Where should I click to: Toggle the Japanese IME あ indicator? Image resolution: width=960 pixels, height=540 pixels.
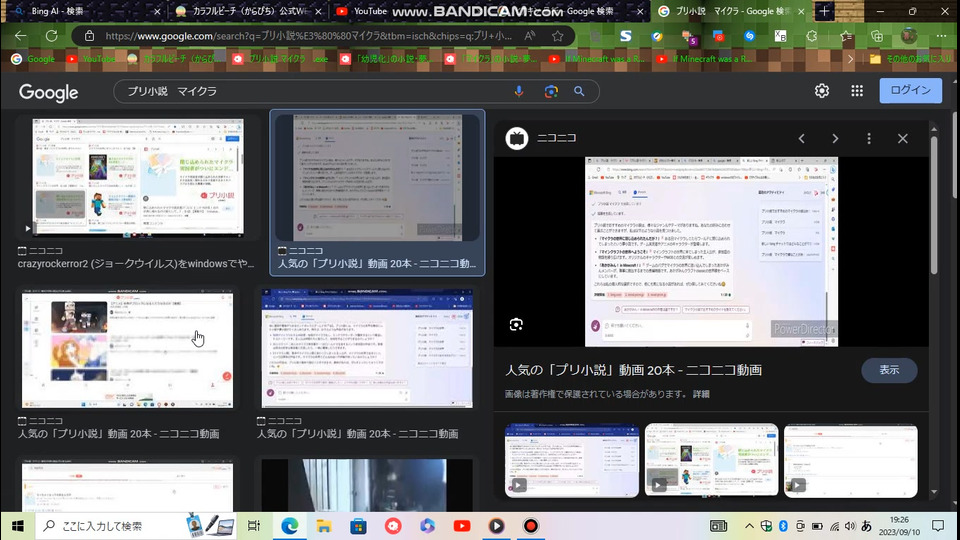pyautogui.click(x=866, y=526)
